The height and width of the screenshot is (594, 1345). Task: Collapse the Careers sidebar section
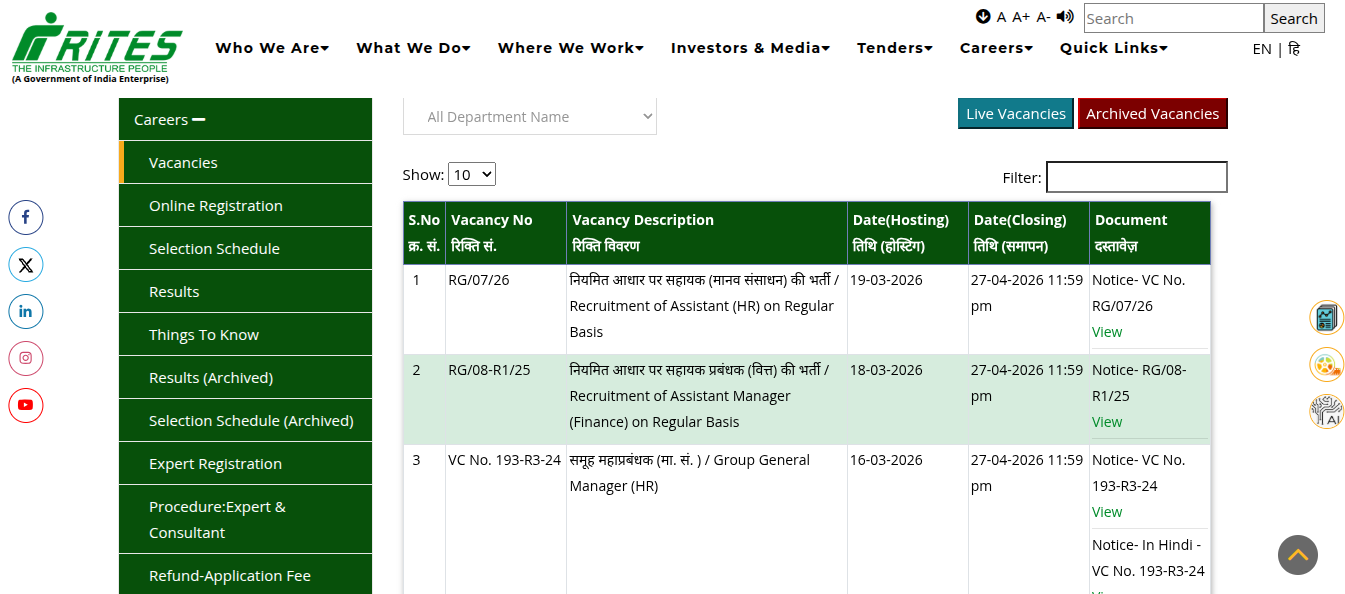coord(199,120)
